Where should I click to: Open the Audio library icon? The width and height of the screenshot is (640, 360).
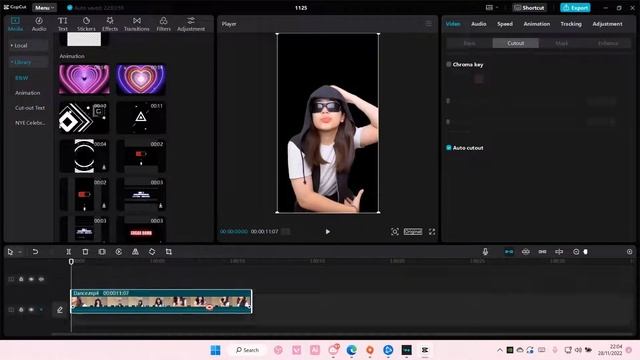pyautogui.click(x=39, y=24)
